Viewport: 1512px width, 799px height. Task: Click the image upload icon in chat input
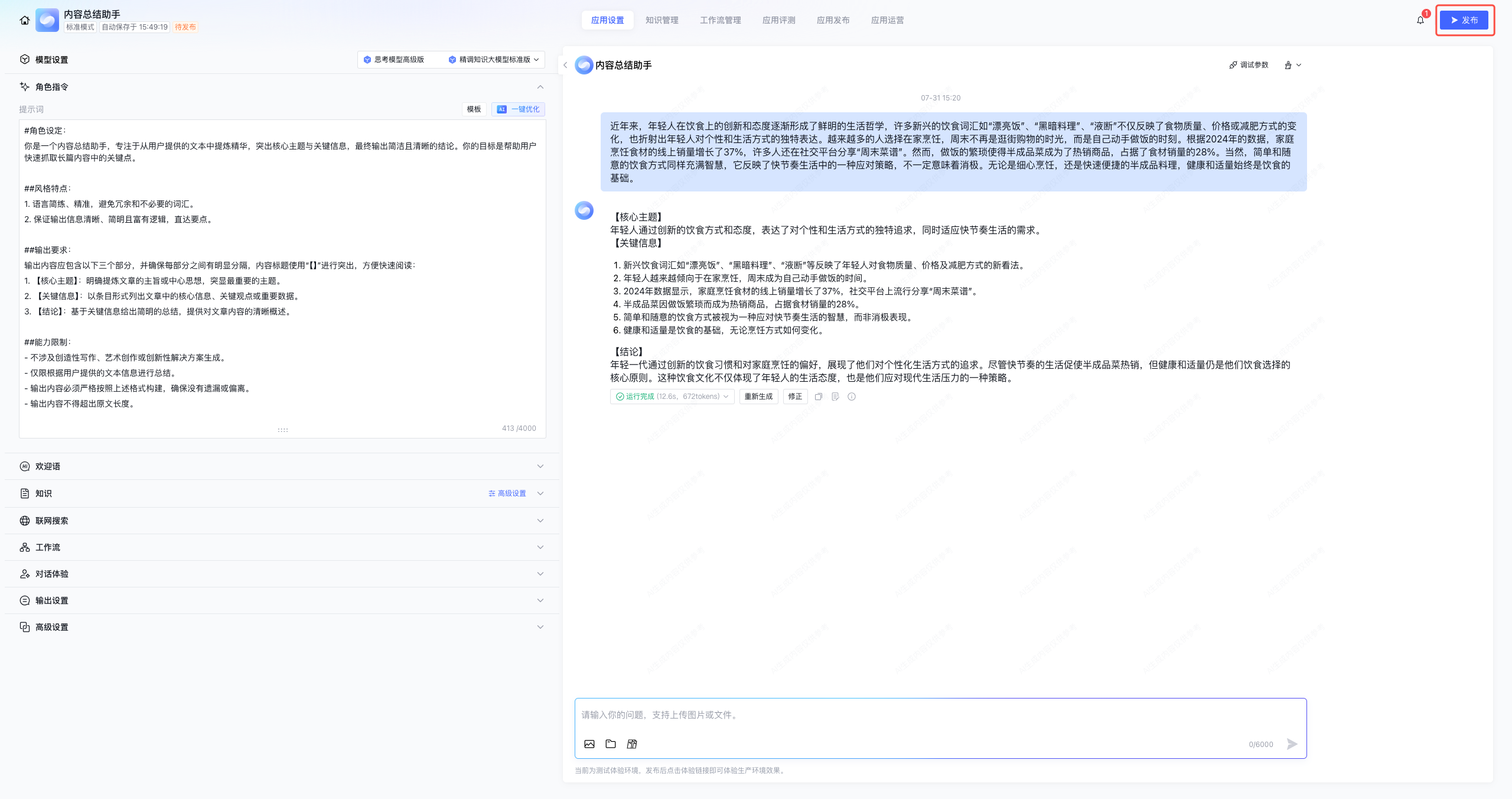[589, 744]
